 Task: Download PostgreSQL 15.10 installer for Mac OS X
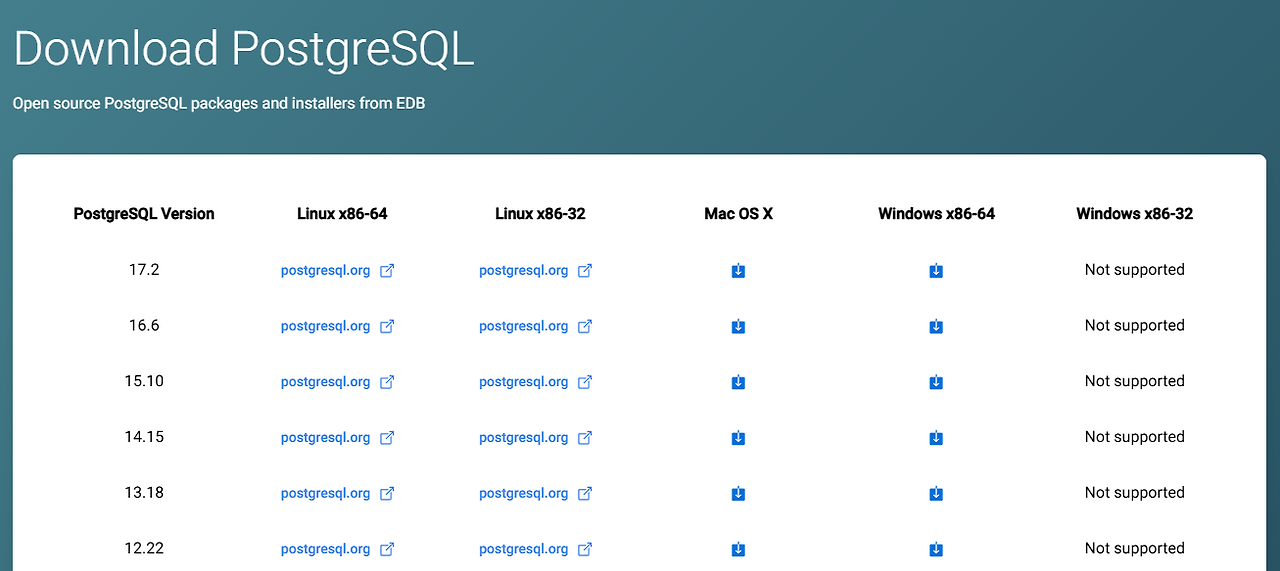point(738,382)
